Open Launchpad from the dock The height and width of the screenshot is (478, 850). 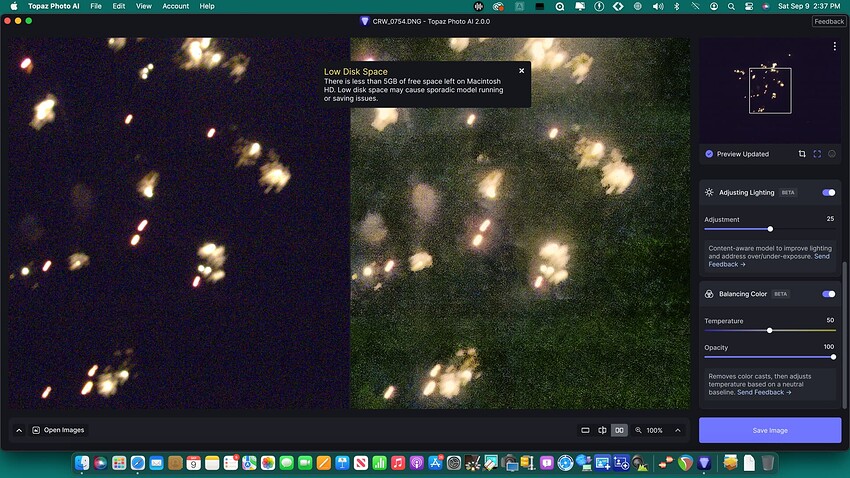click(119, 463)
